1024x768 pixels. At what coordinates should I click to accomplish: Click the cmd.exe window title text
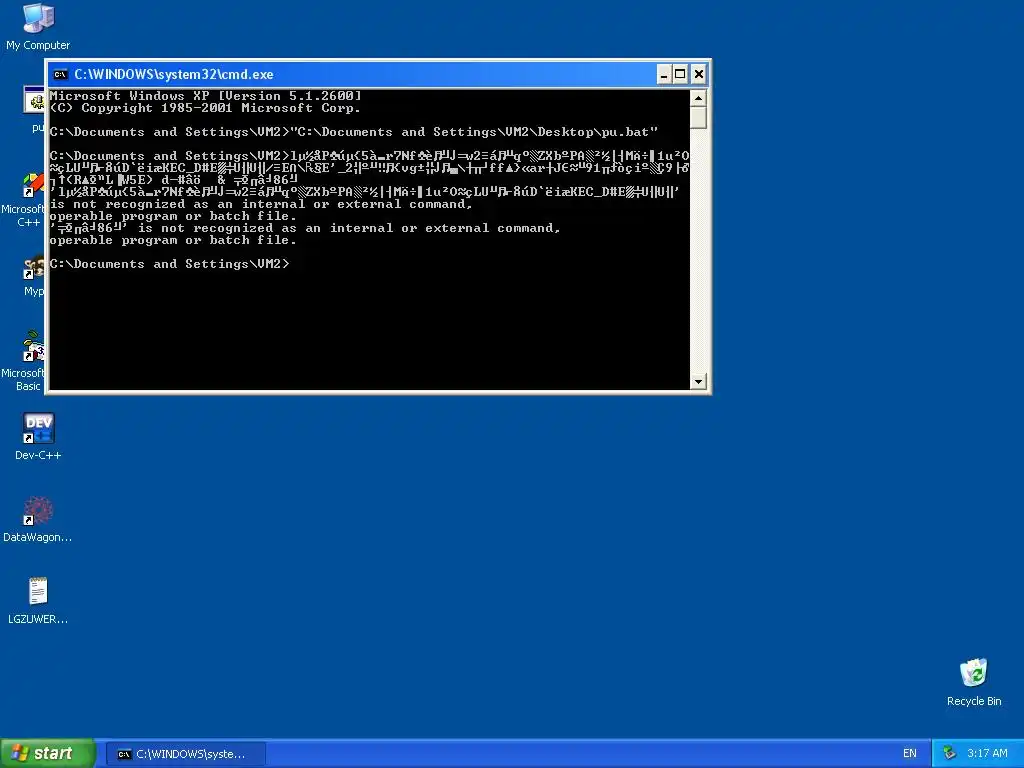click(174, 74)
